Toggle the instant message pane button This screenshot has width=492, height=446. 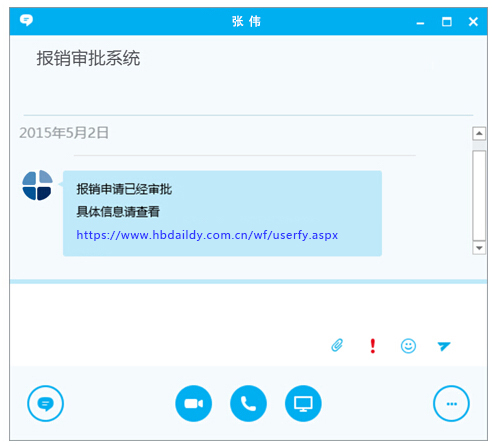pos(45,403)
